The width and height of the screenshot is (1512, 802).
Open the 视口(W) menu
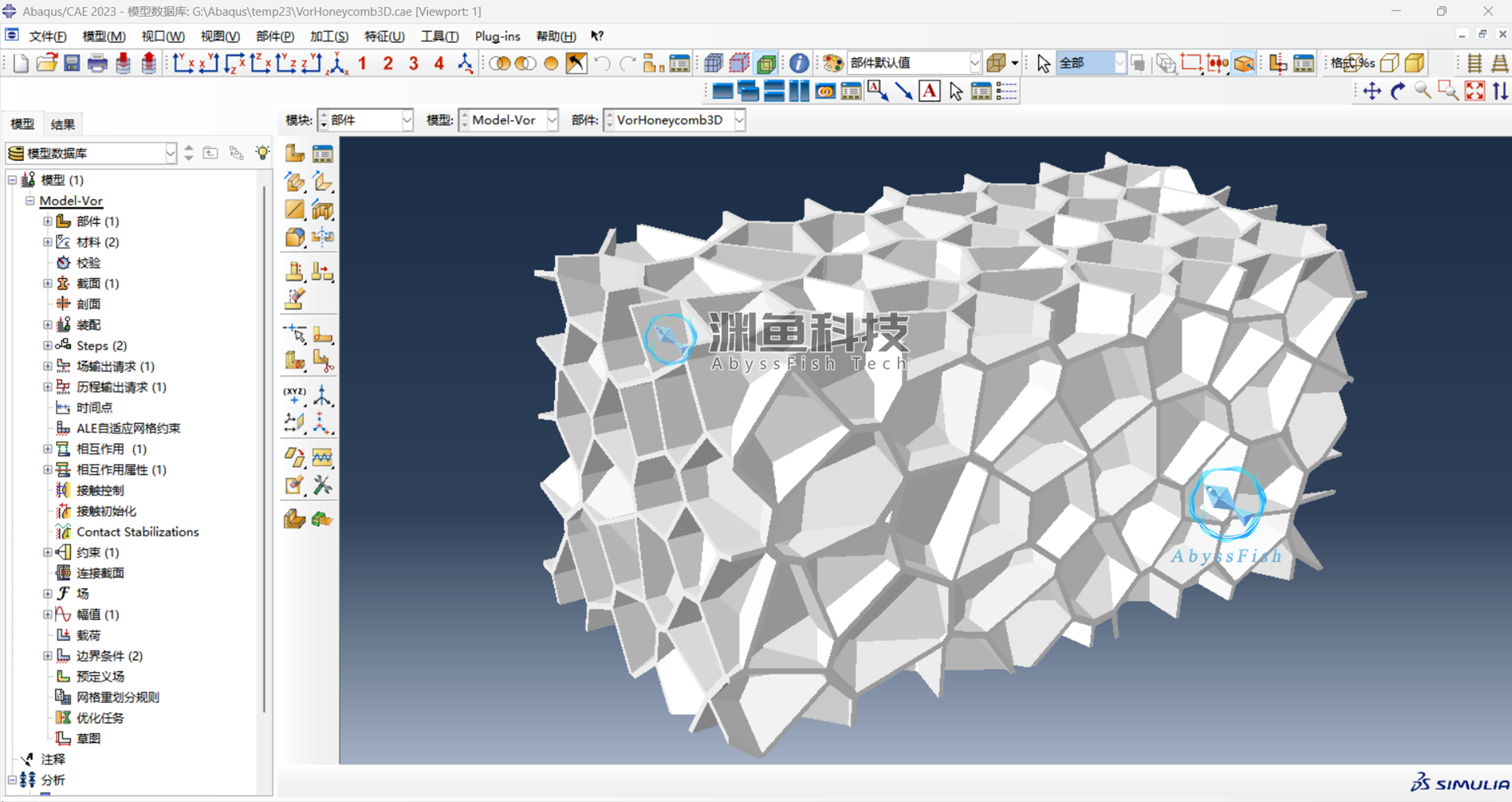tap(163, 36)
